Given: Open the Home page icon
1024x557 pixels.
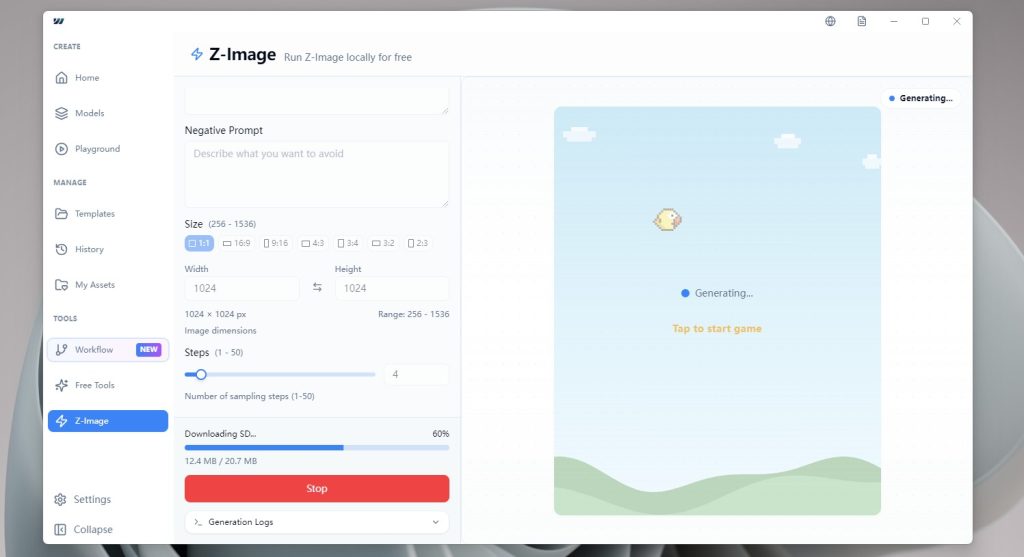Looking at the screenshot, I should (61, 78).
